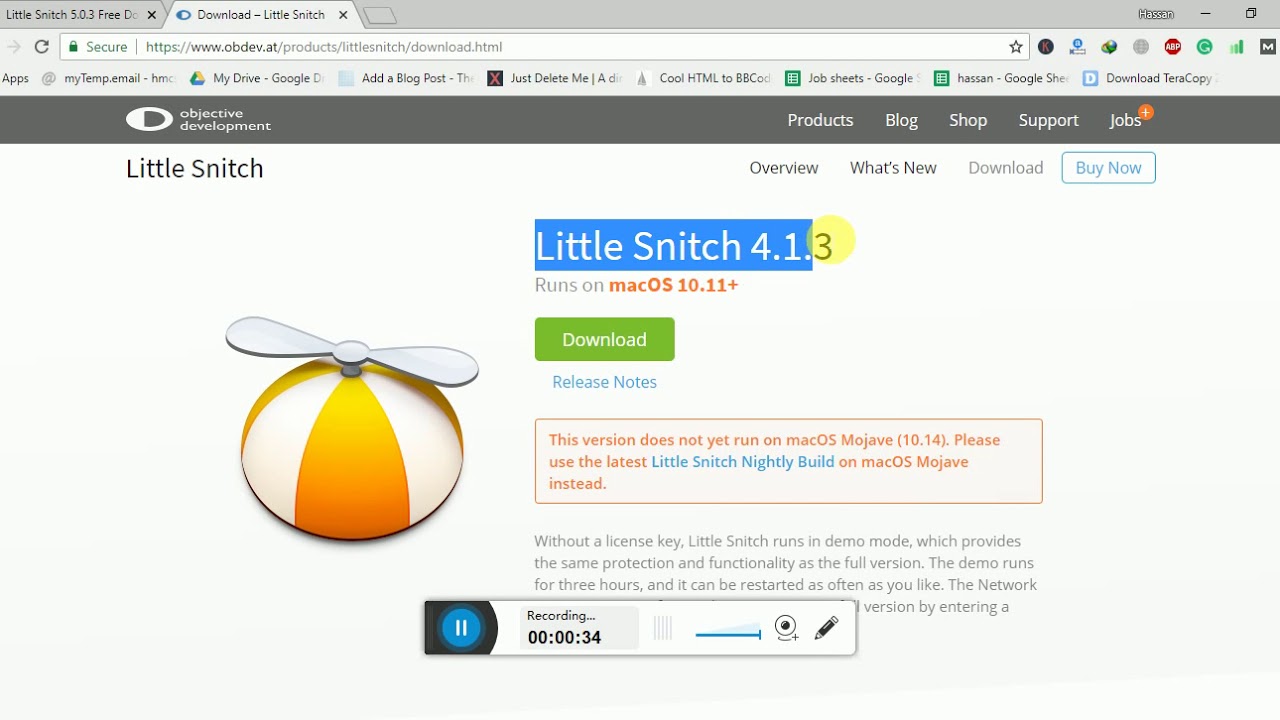Click the green bar chart extension icon

(x=1237, y=47)
